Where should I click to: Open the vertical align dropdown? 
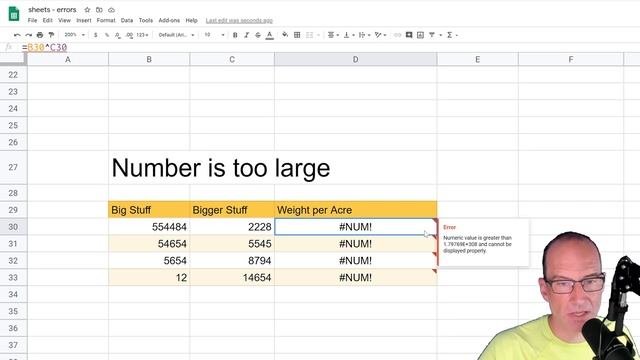click(x=349, y=35)
